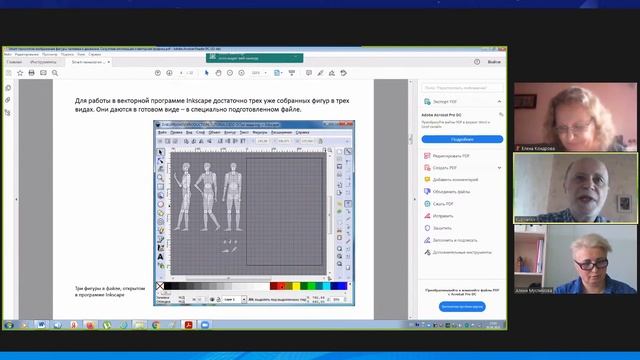Open the Редактирование menu
Screen dimensions: 640x360
(x=27, y=54)
